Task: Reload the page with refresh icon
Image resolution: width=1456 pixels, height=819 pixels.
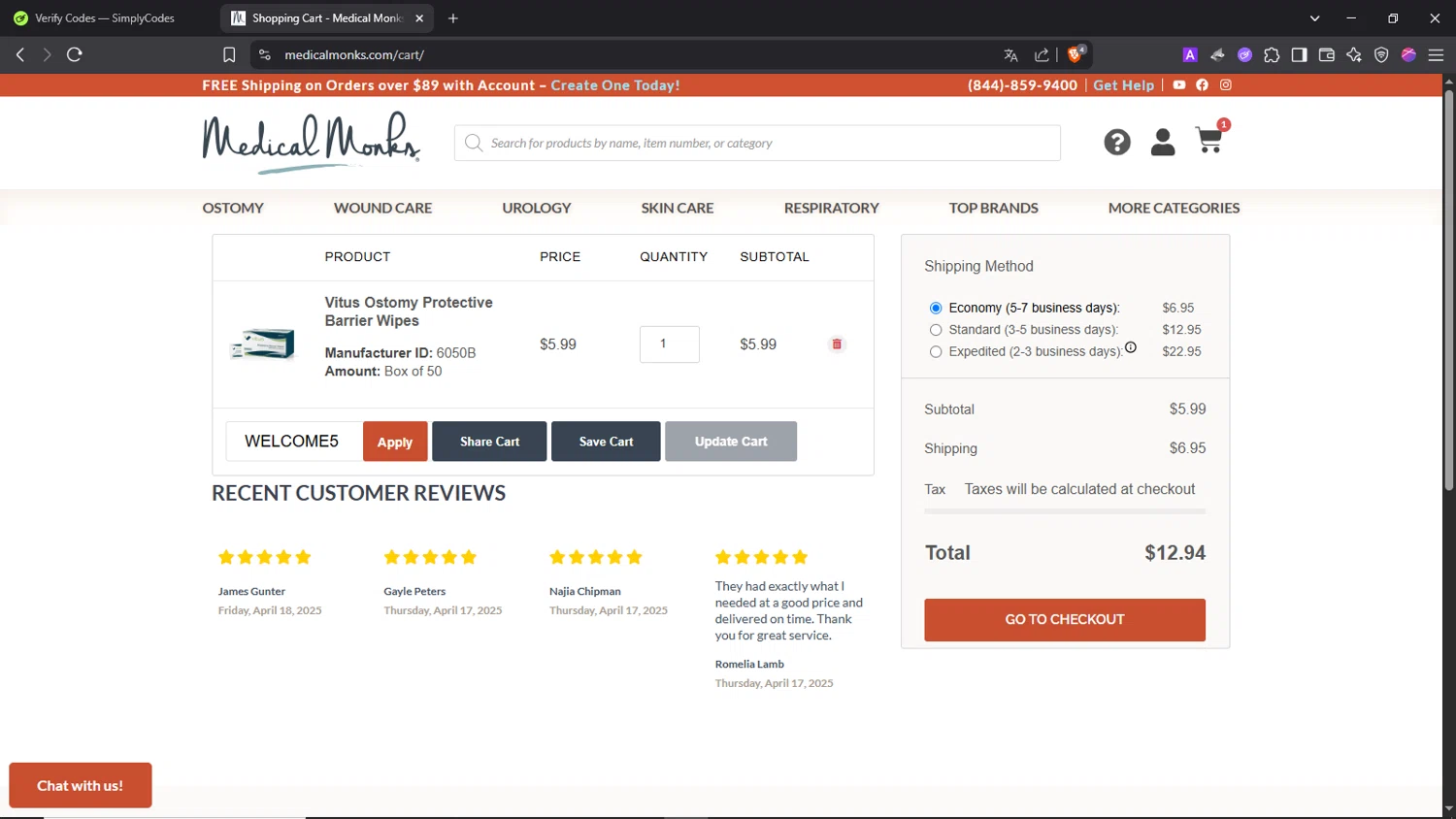Action: pyautogui.click(x=75, y=55)
